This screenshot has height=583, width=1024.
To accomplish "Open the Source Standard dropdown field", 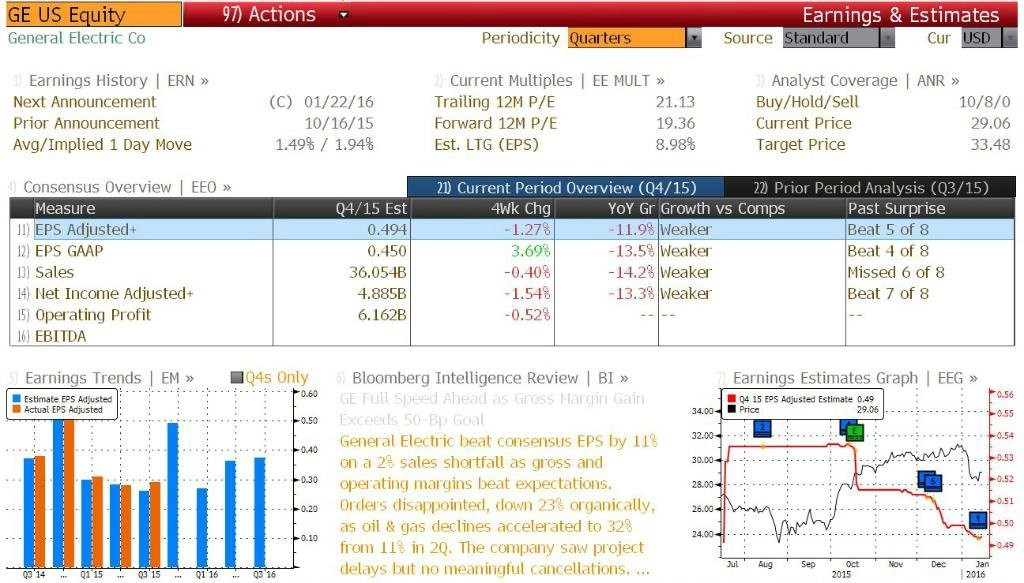I will click(x=831, y=38).
